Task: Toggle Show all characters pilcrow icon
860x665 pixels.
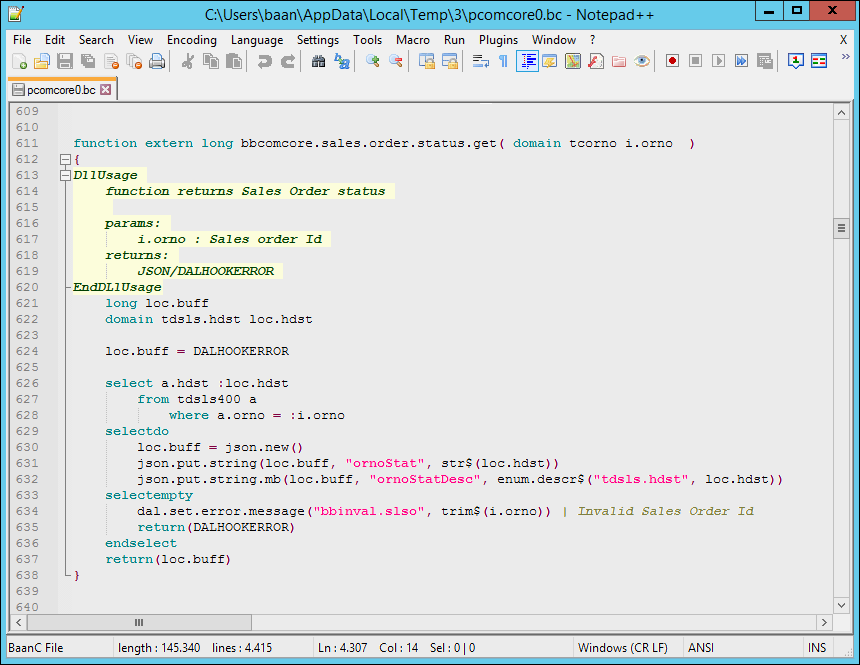Action: coord(503,61)
